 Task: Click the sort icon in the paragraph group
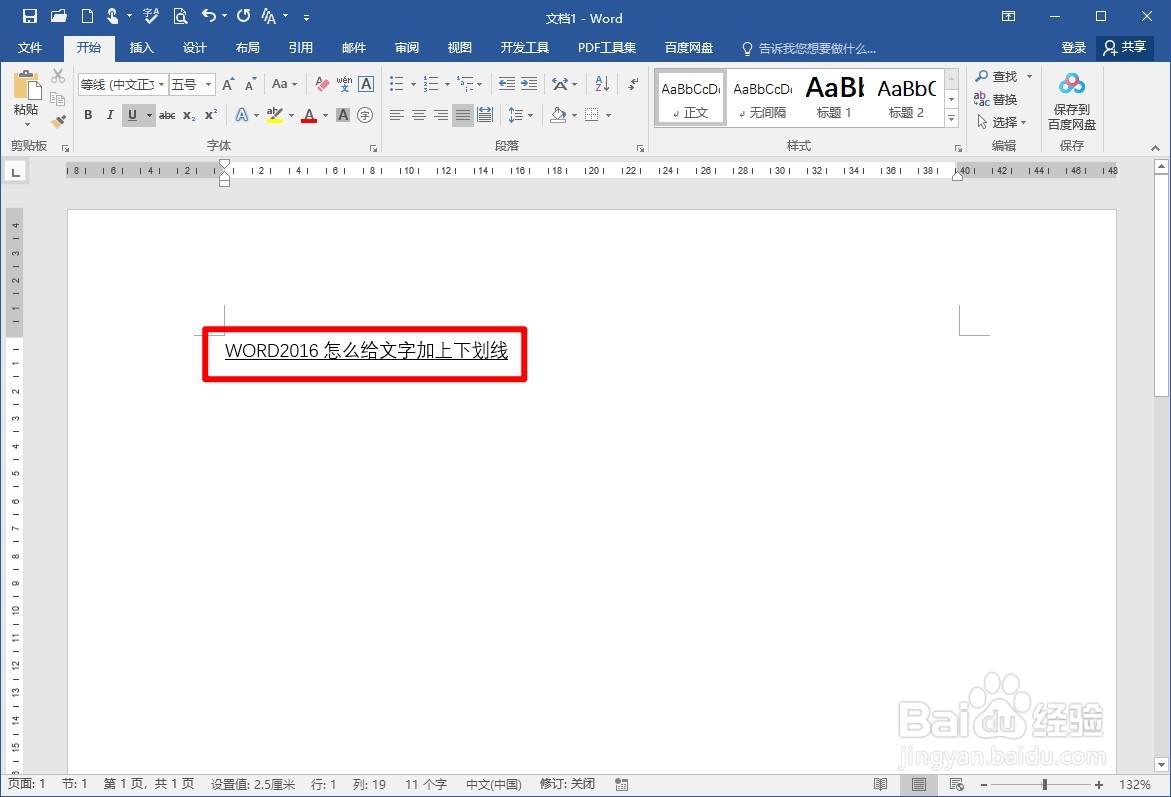(601, 84)
